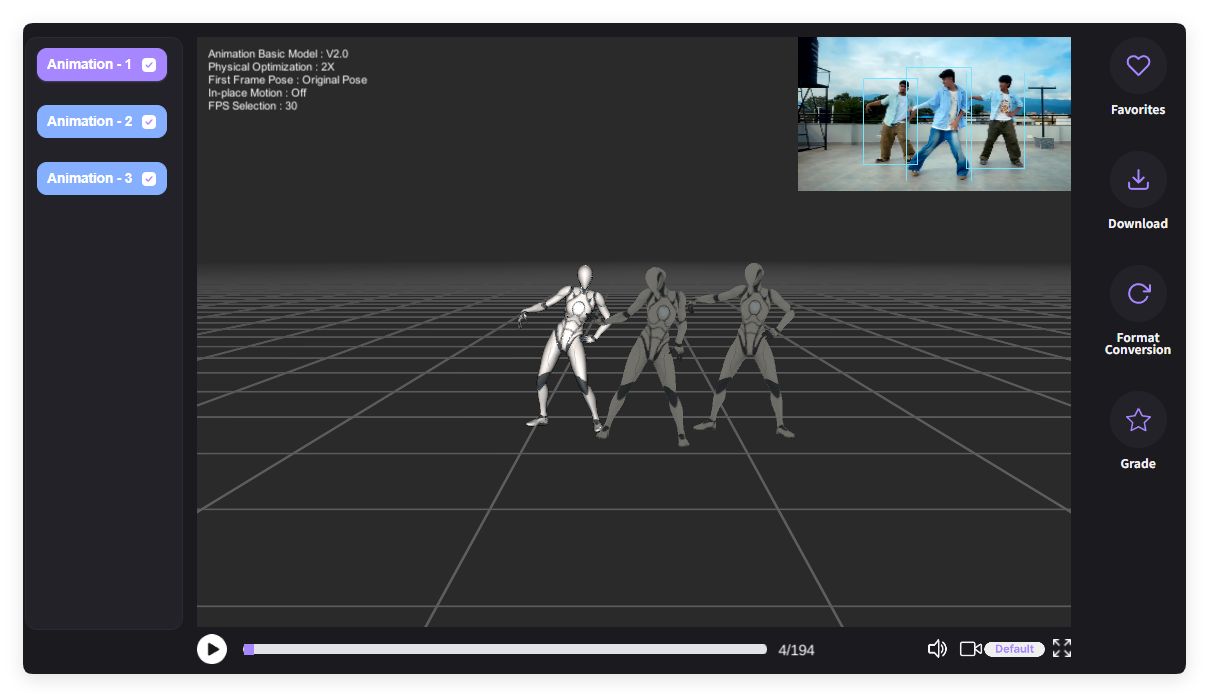This screenshot has width=1209, height=697.
Task: Click the playback progress bar track
Action: [505, 649]
